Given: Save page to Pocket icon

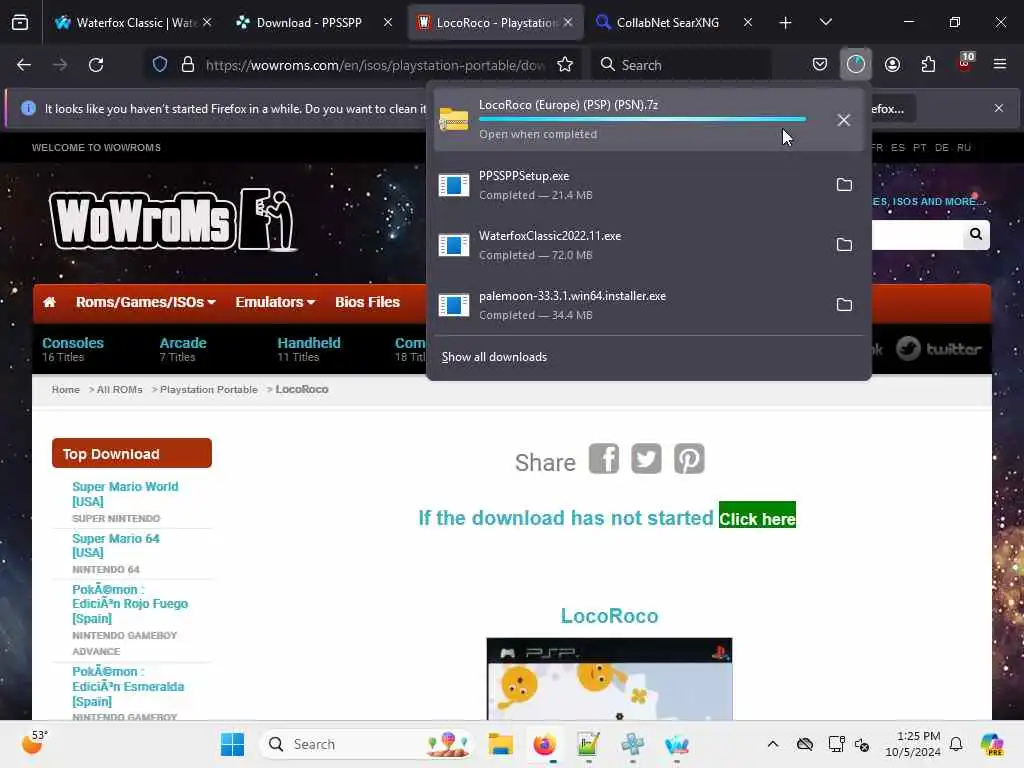Looking at the screenshot, I should point(820,65).
